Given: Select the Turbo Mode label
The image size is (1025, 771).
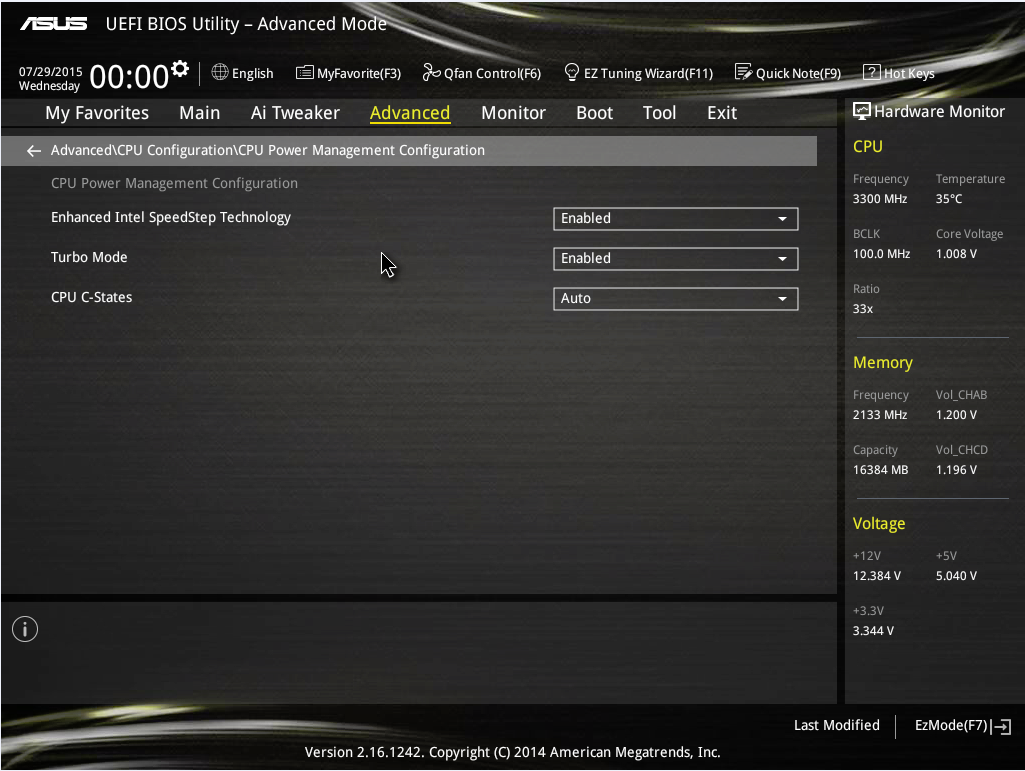Looking at the screenshot, I should pos(89,258).
